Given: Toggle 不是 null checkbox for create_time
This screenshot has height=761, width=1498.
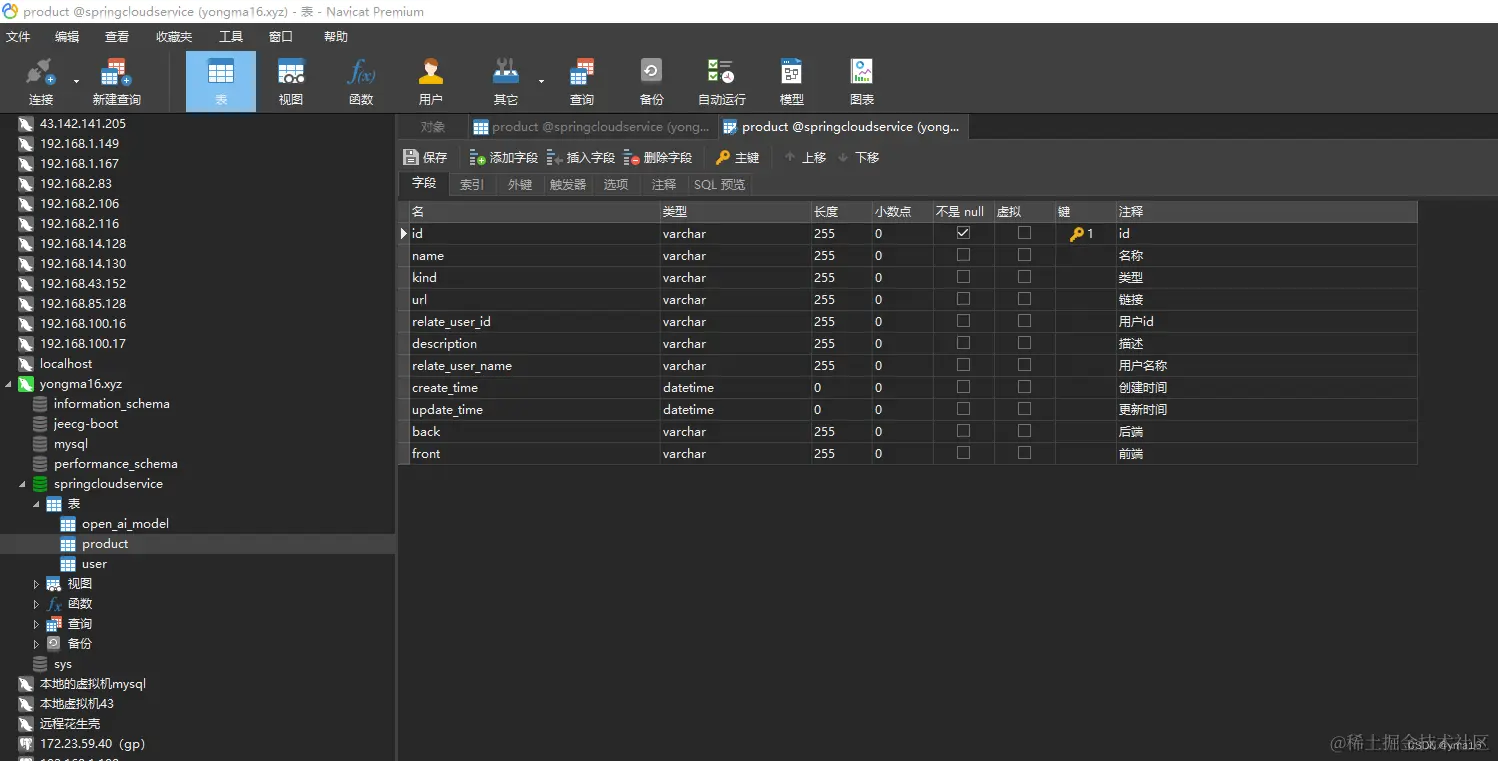Looking at the screenshot, I should point(963,387).
